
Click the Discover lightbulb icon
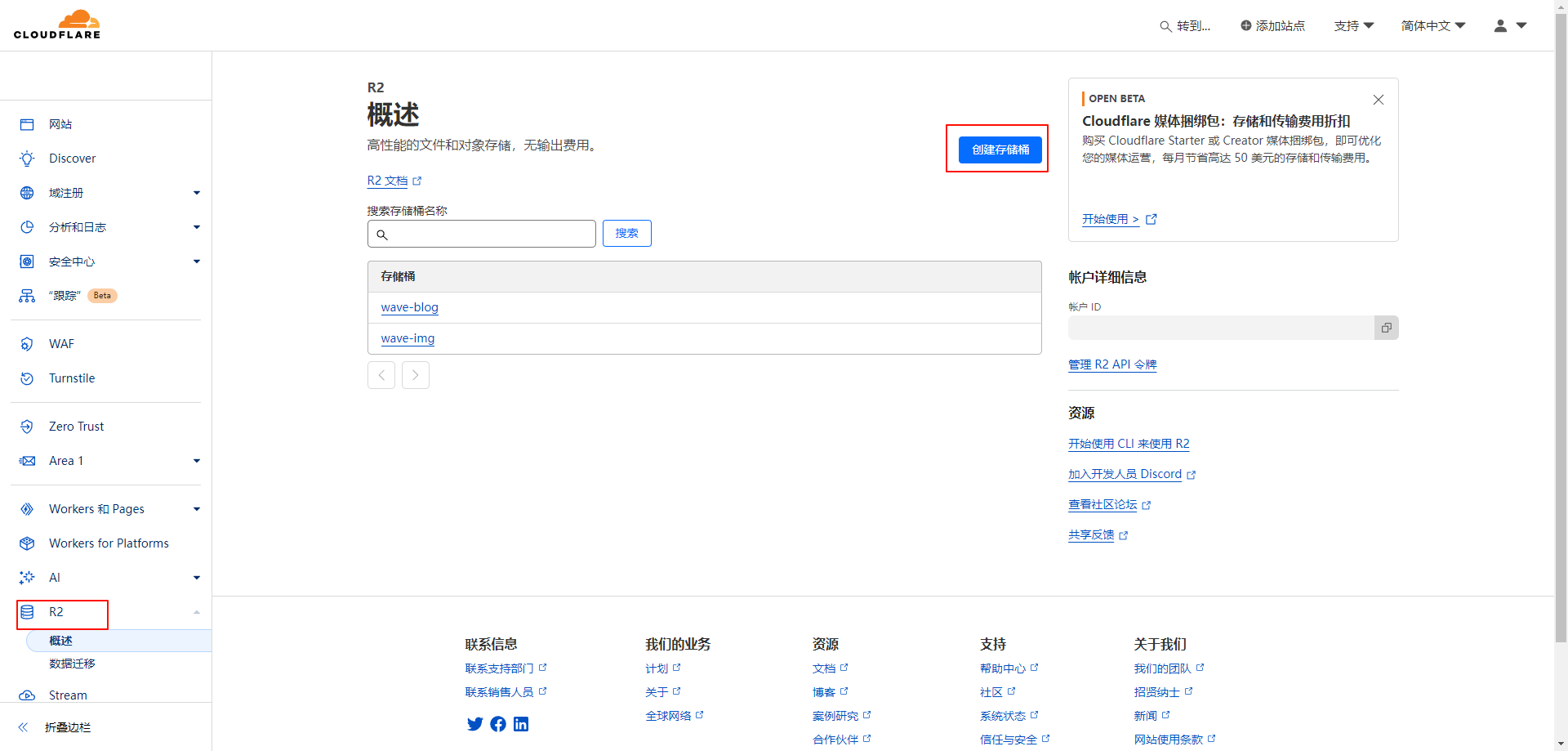pos(27,159)
